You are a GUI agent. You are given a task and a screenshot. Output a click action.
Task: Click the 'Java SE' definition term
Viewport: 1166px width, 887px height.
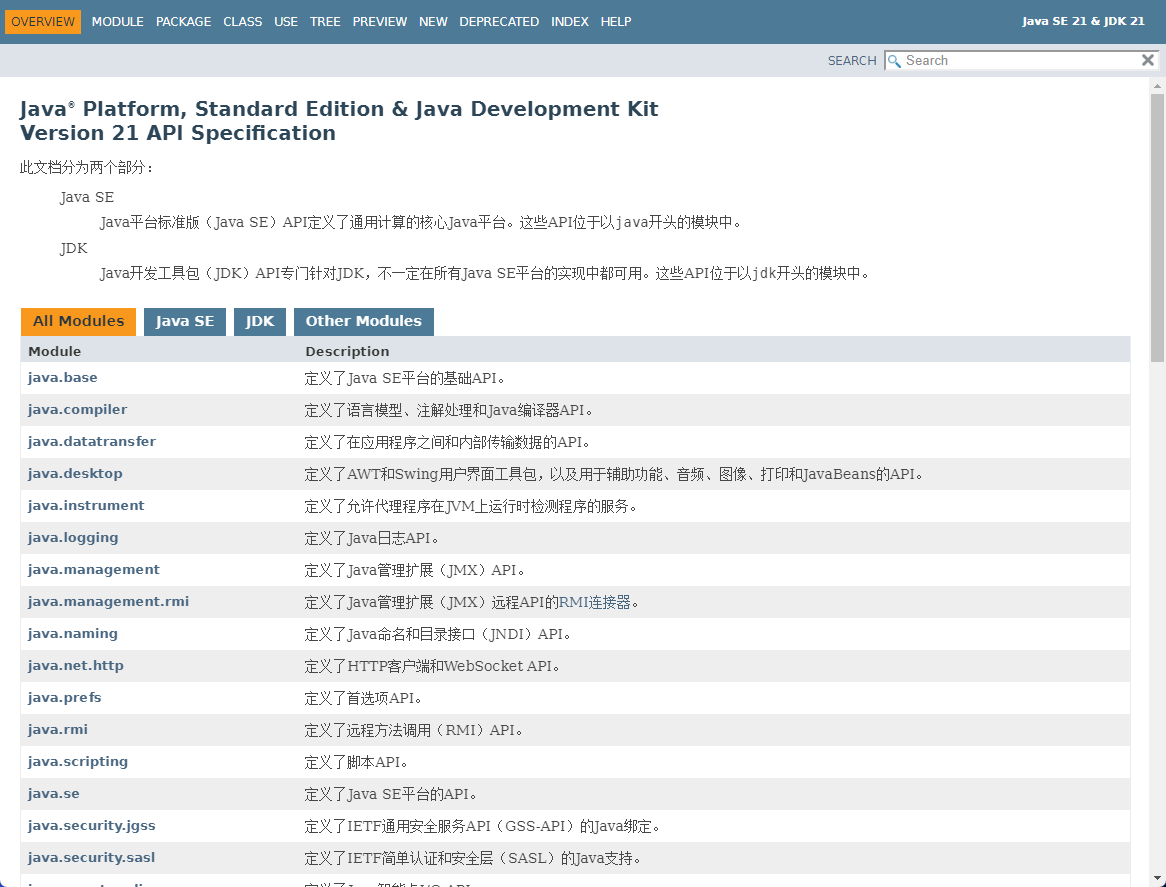point(87,197)
